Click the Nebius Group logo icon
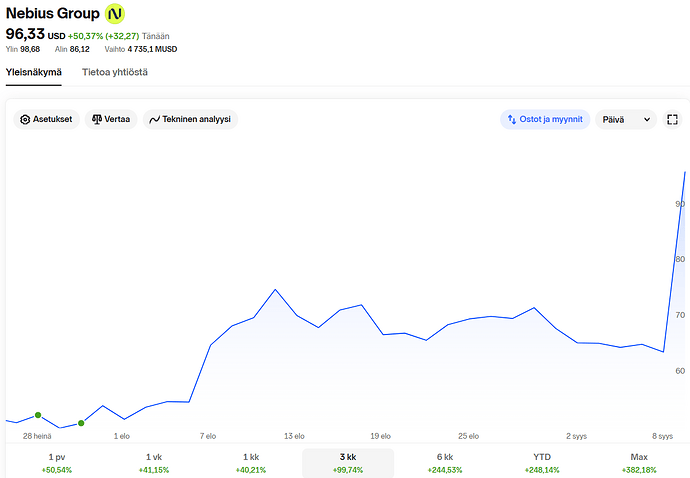The height and width of the screenshot is (478, 690). click(x=116, y=14)
